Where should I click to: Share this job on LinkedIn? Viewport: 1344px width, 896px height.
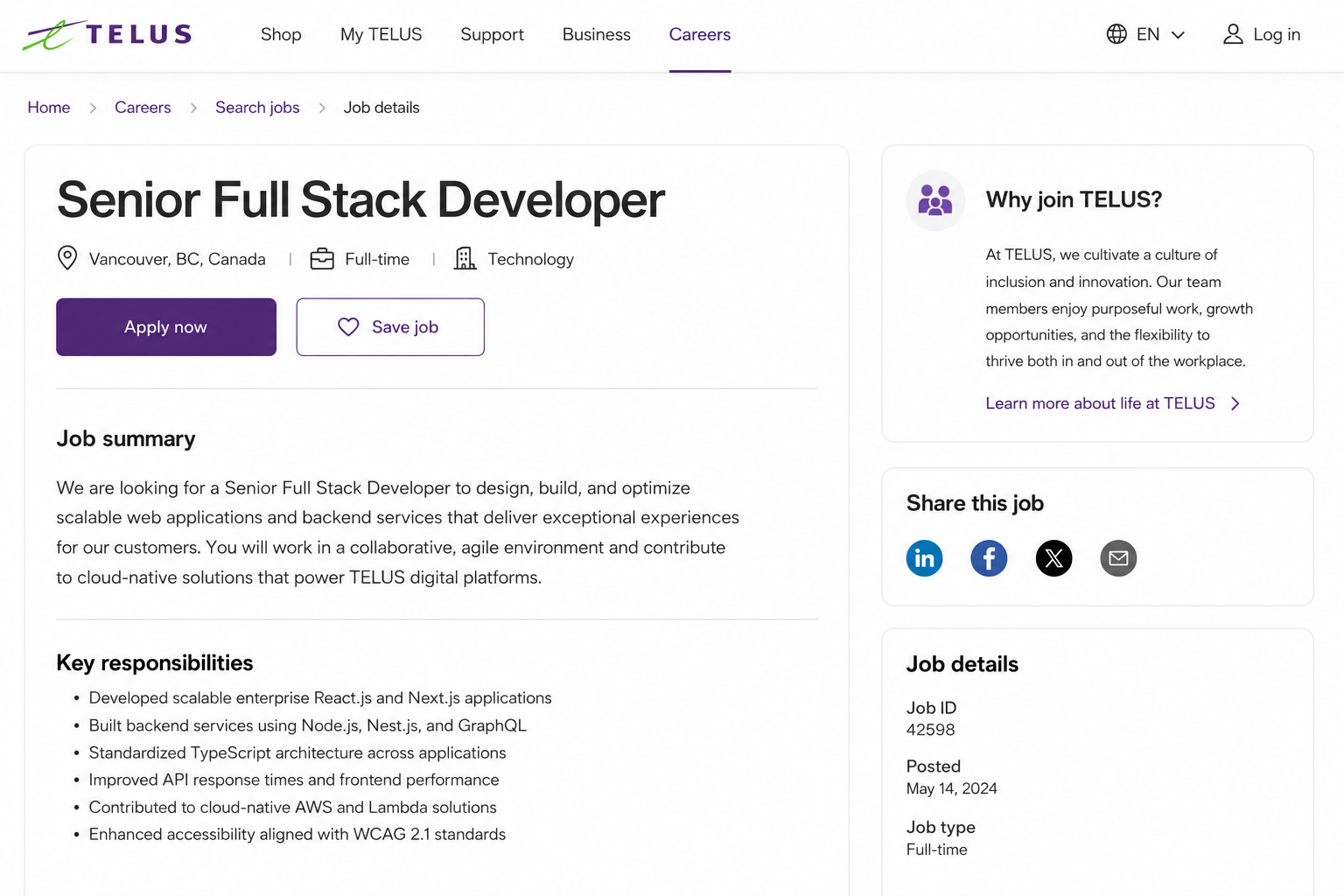point(924,558)
